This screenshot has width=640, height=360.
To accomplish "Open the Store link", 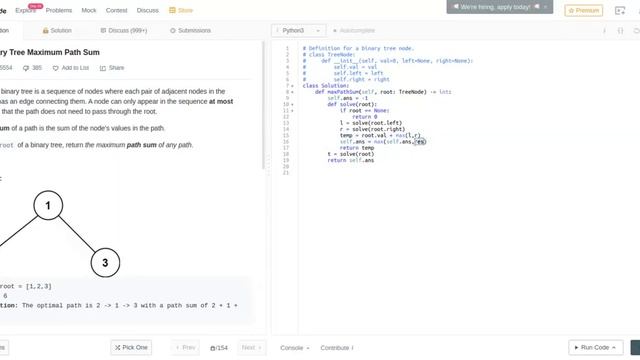I will 181,10.
